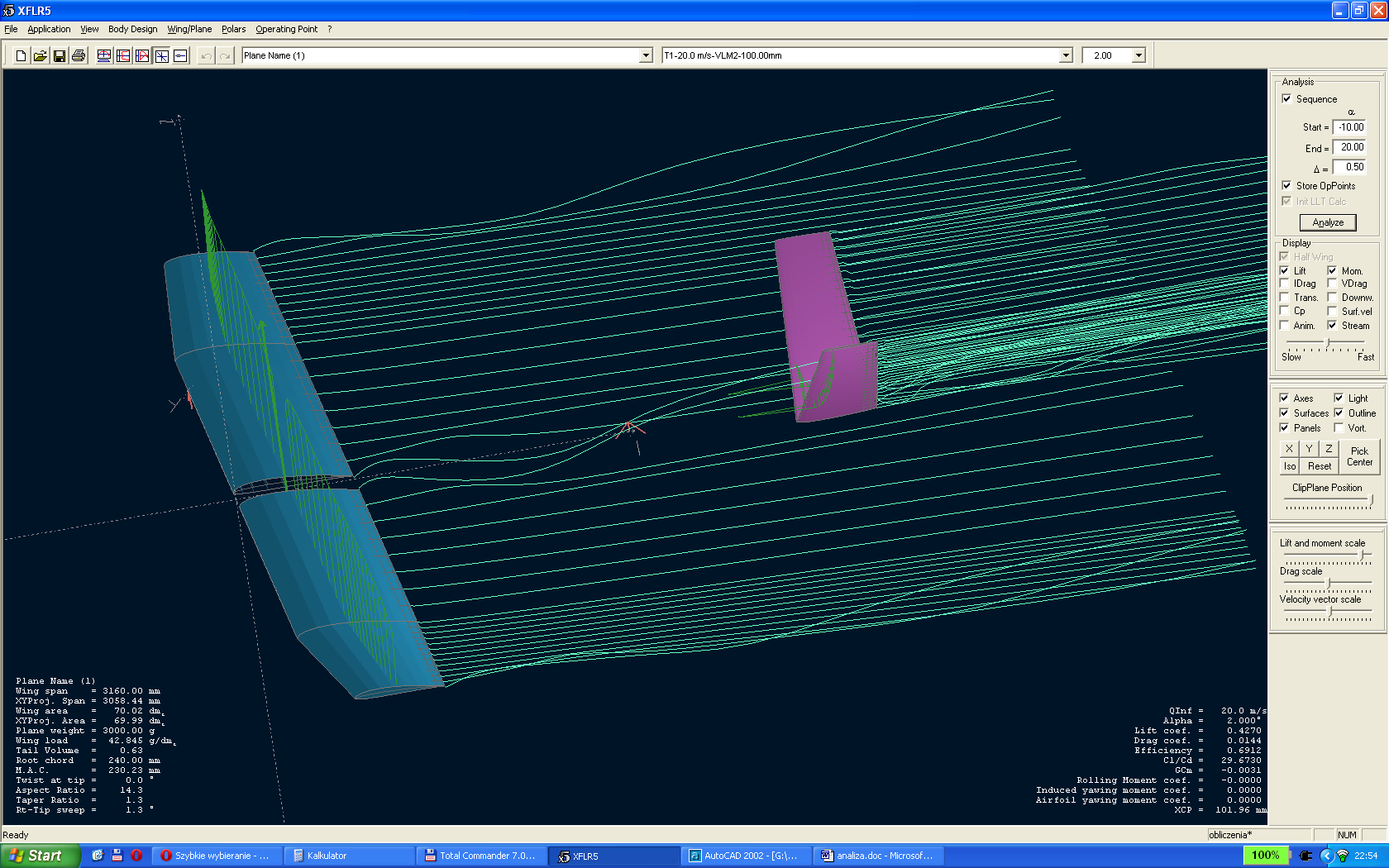Image resolution: width=1389 pixels, height=868 pixels.
Task: Uncheck the Lift display checkbox
Action: click(x=1284, y=270)
